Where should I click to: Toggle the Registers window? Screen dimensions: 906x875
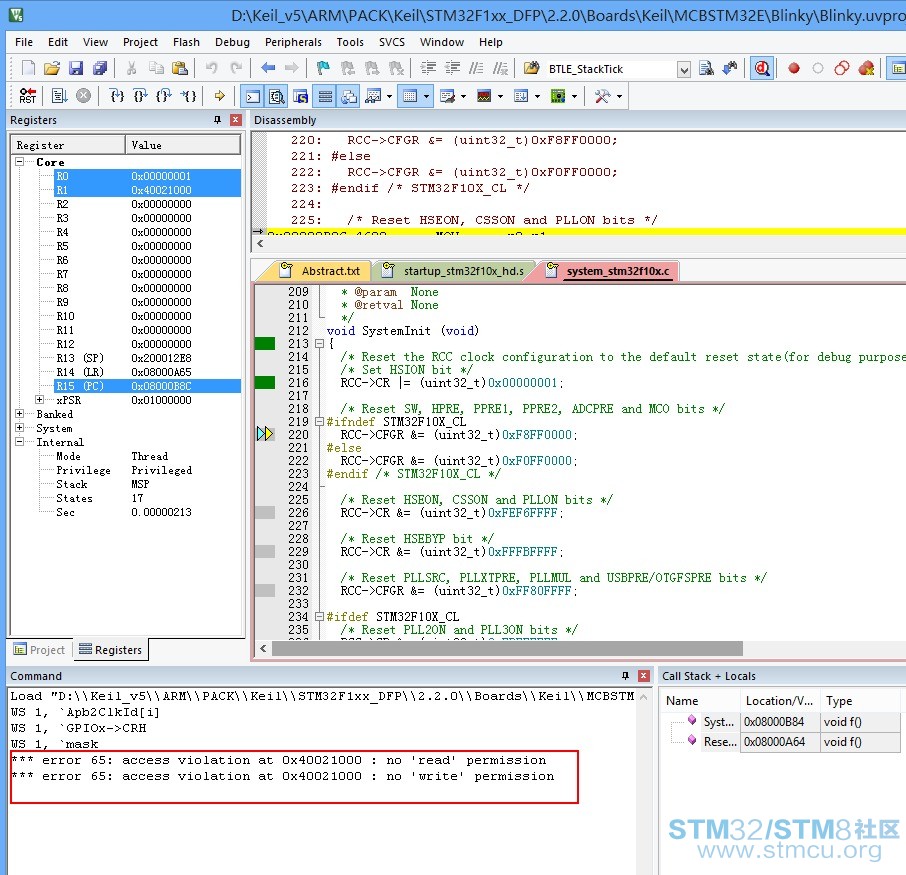click(x=325, y=96)
